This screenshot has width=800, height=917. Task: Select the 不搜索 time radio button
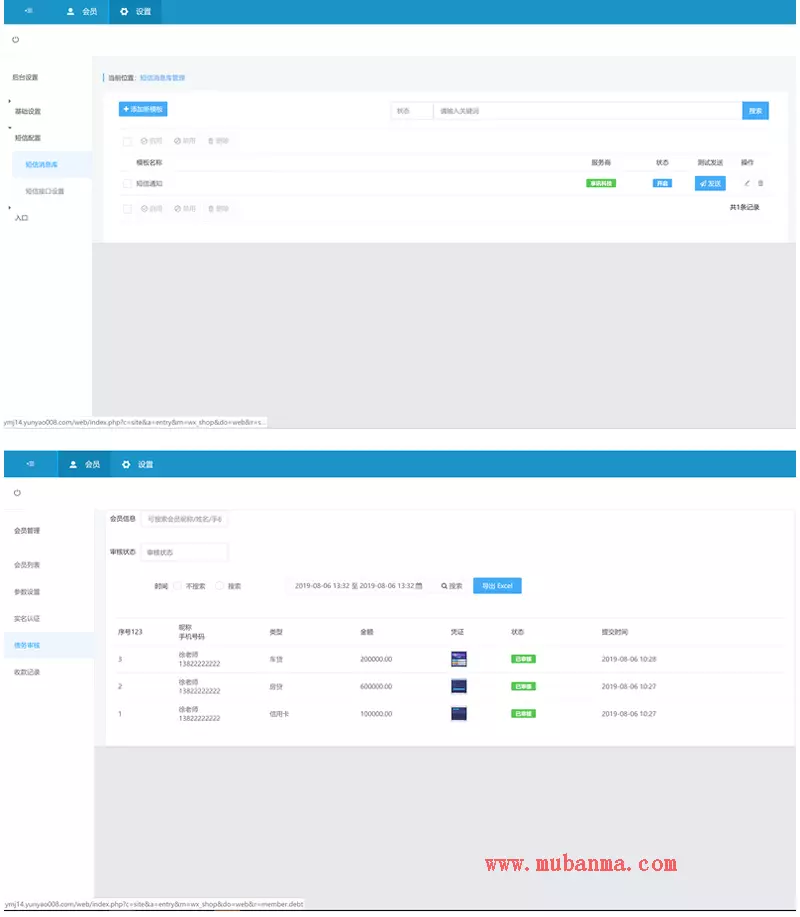pyautogui.click(x=177, y=586)
